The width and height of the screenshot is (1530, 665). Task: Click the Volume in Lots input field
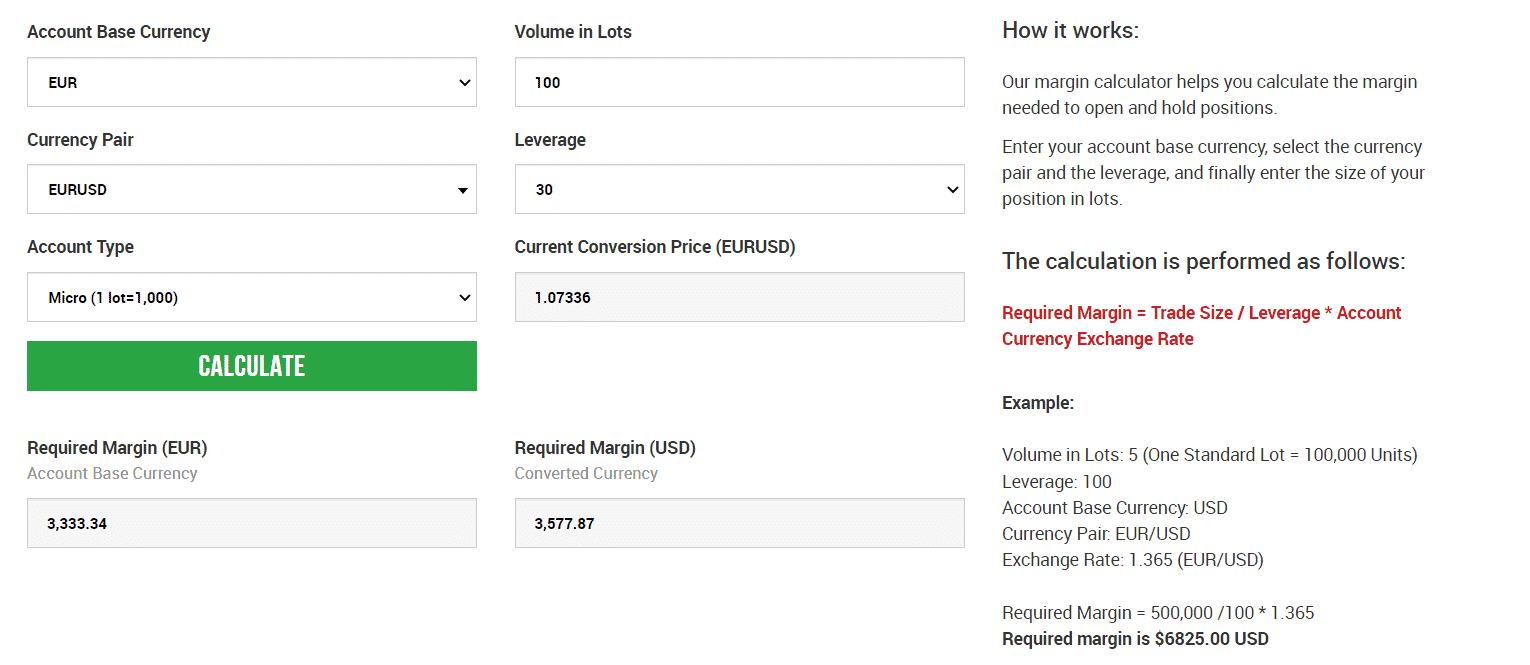740,82
